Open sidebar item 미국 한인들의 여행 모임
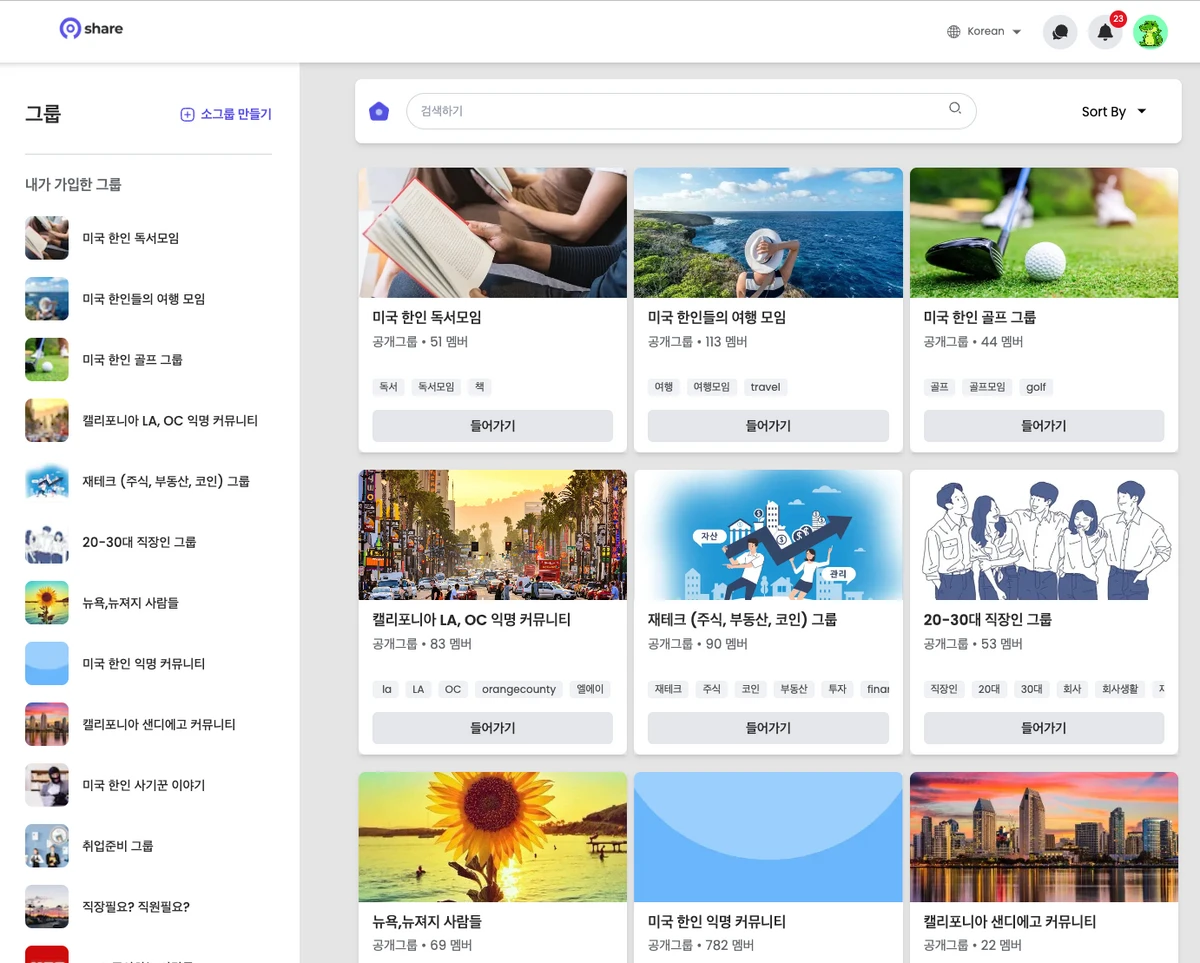1200x963 pixels. pyautogui.click(x=148, y=299)
